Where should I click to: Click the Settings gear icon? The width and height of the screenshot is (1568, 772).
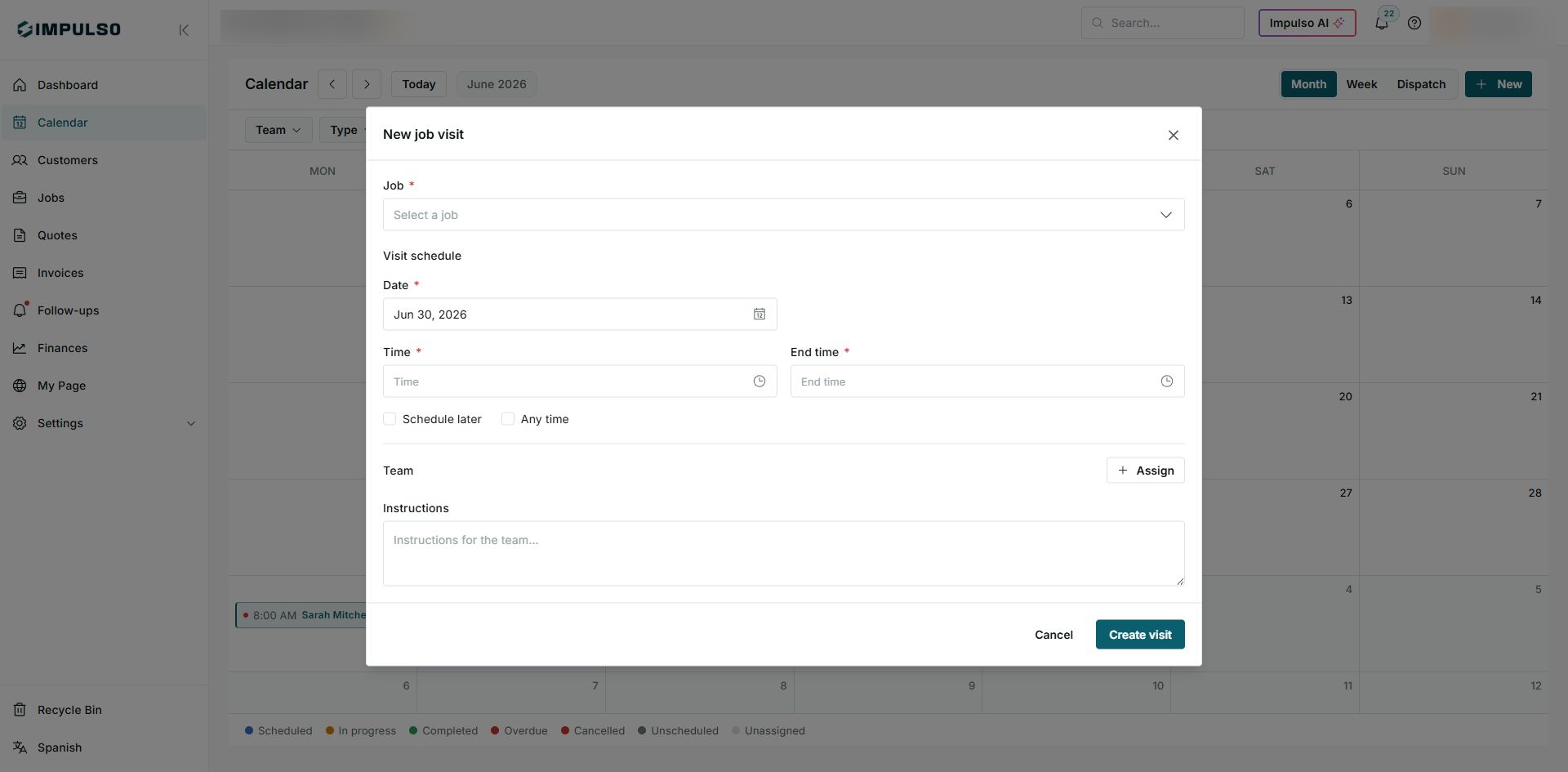click(x=20, y=423)
